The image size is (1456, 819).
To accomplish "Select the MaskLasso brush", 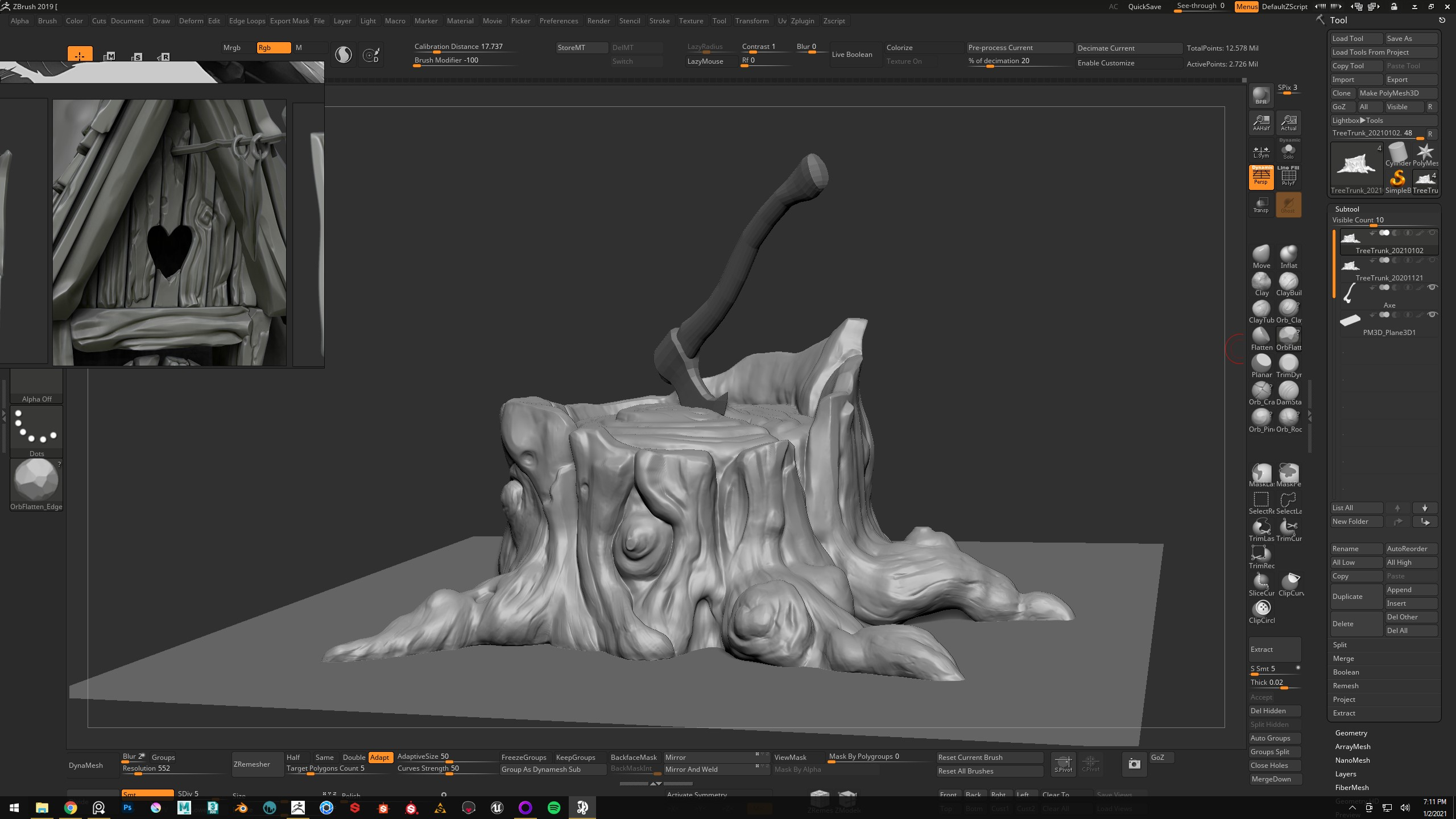I will tap(1261, 475).
